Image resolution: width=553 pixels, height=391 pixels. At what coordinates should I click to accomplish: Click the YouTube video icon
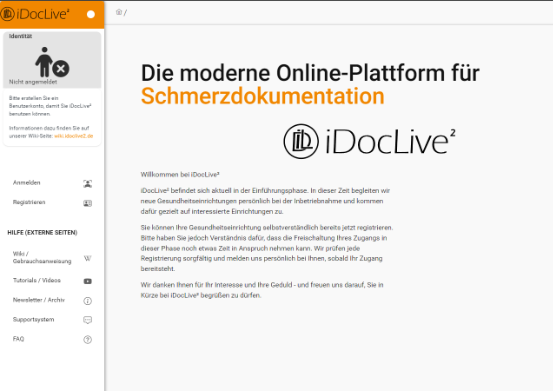coord(87,281)
